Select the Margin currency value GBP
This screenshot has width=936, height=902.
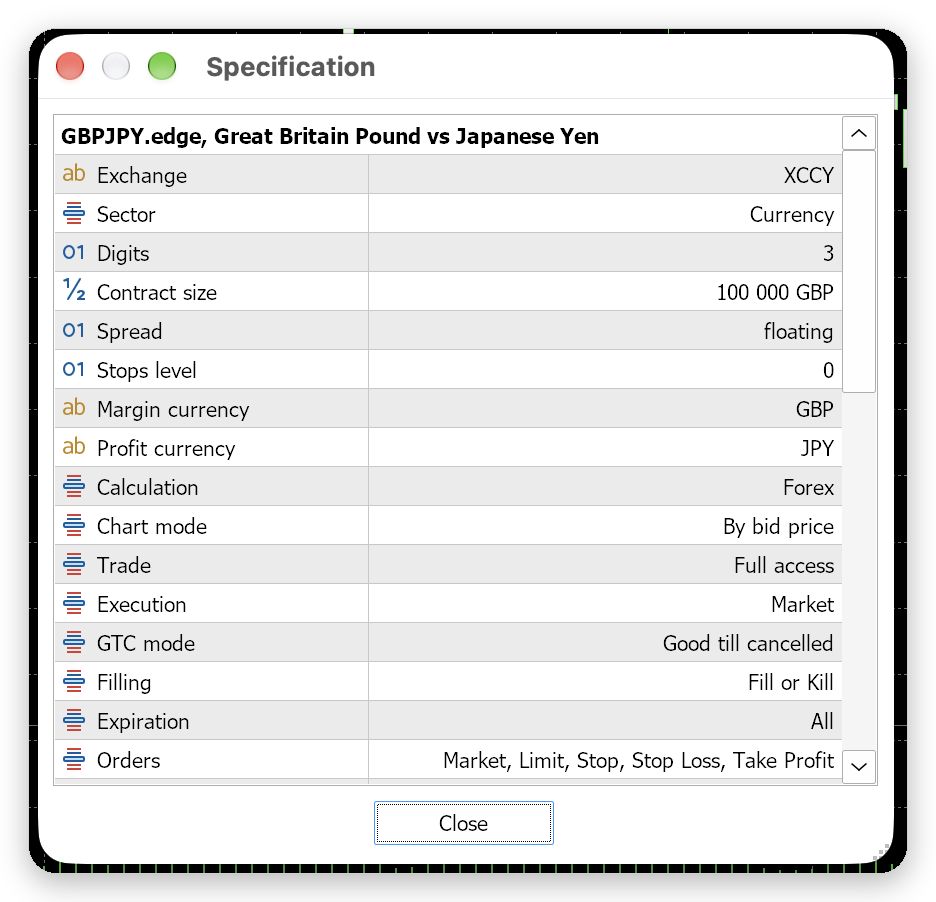(x=814, y=410)
